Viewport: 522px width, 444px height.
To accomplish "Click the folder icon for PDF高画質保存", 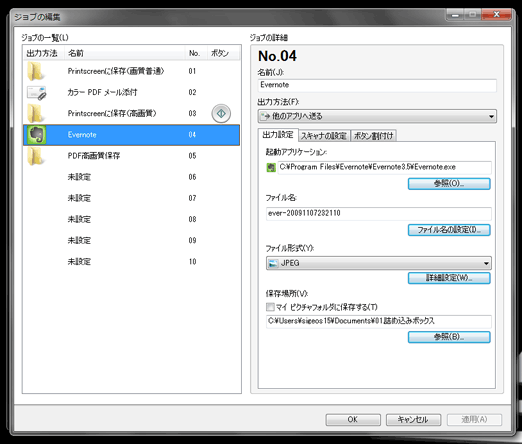I will point(36,156).
